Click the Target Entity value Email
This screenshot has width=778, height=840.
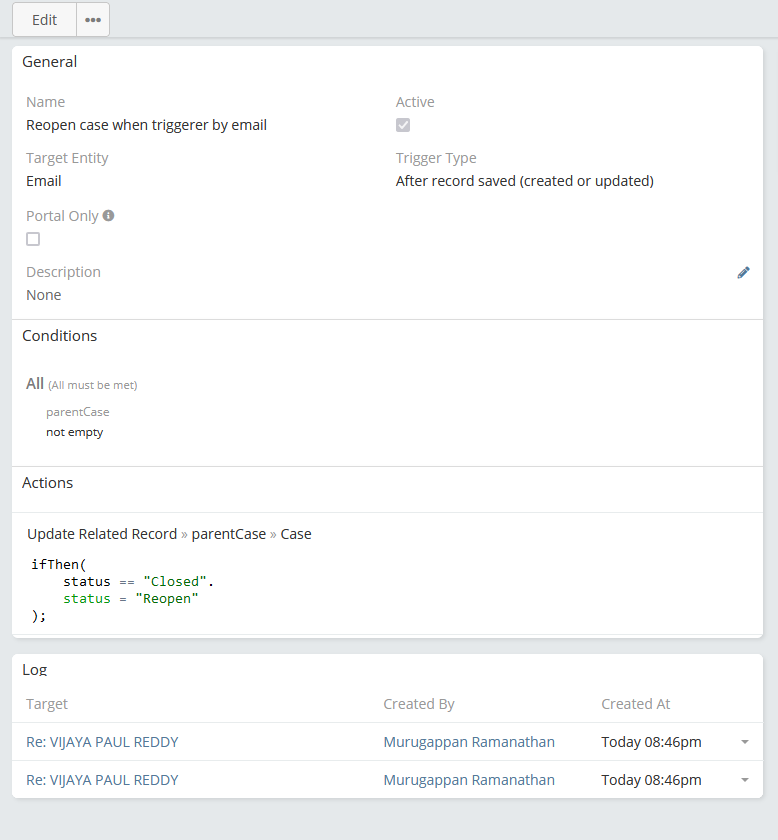point(44,181)
